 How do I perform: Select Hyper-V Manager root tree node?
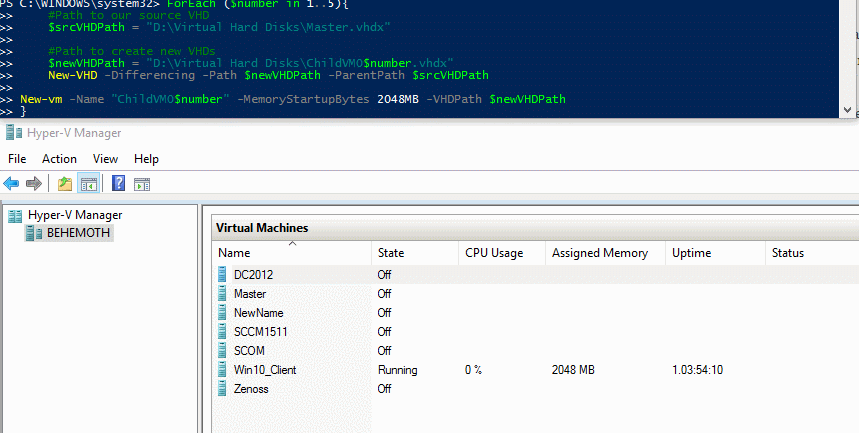pos(74,215)
